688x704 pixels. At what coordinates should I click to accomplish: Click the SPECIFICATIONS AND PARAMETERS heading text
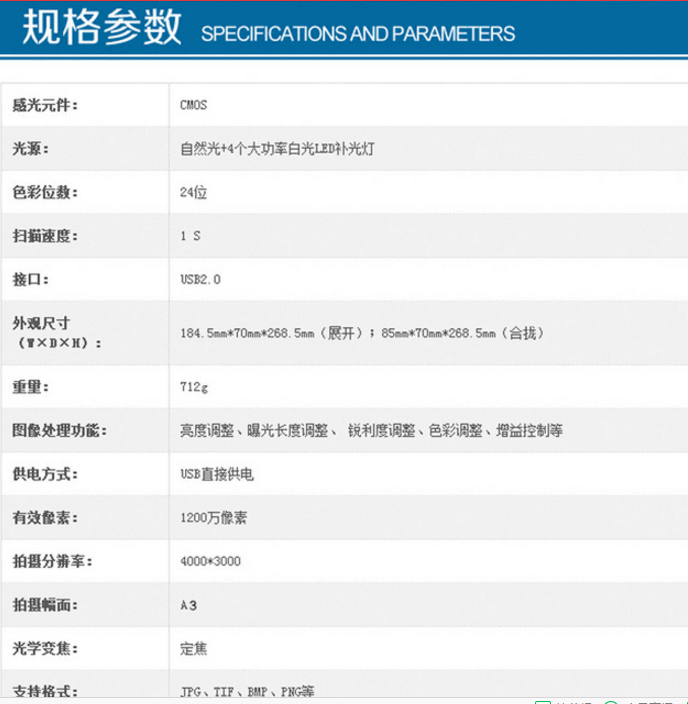pyautogui.click(x=358, y=33)
